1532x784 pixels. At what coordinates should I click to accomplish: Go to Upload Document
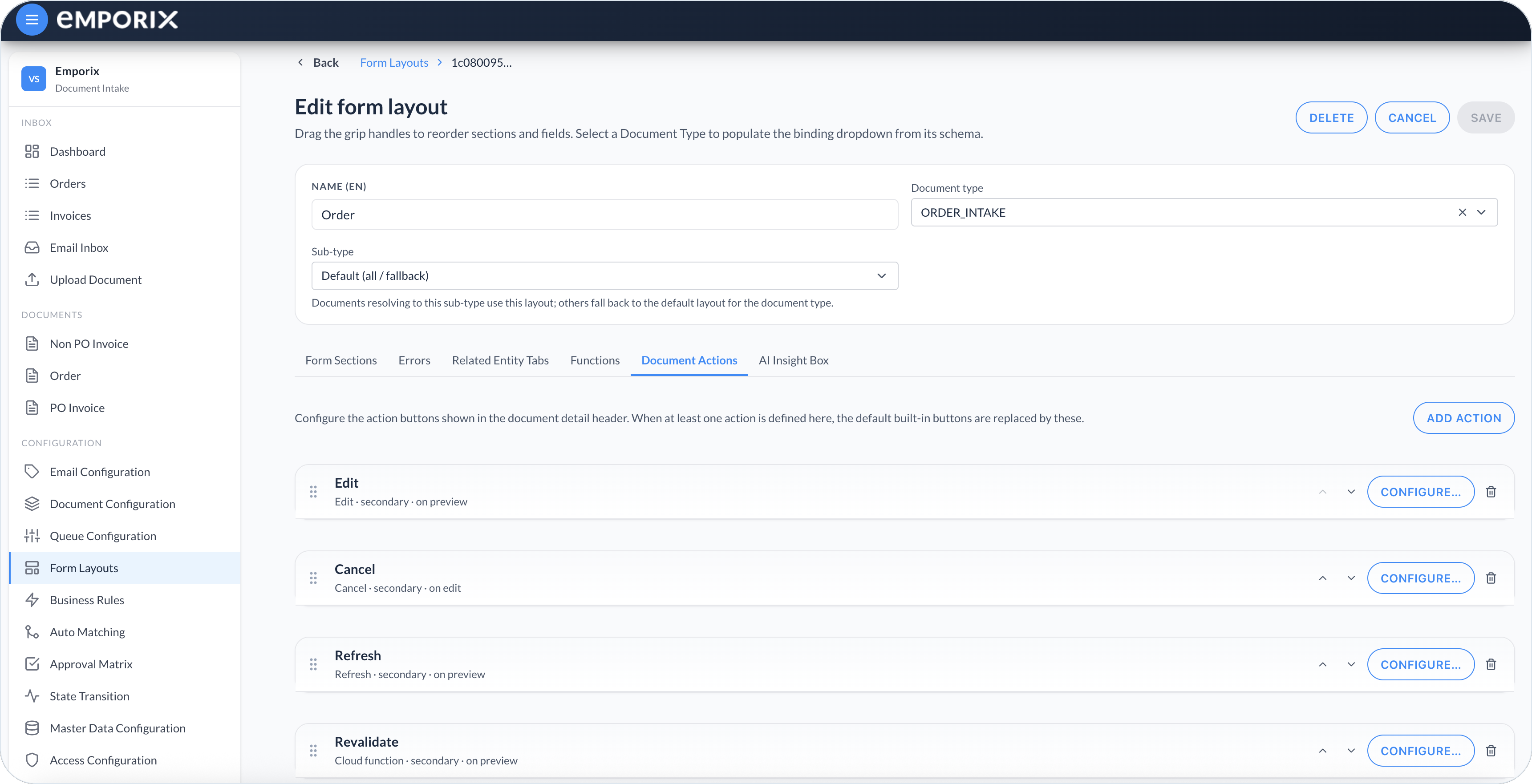[125, 279]
